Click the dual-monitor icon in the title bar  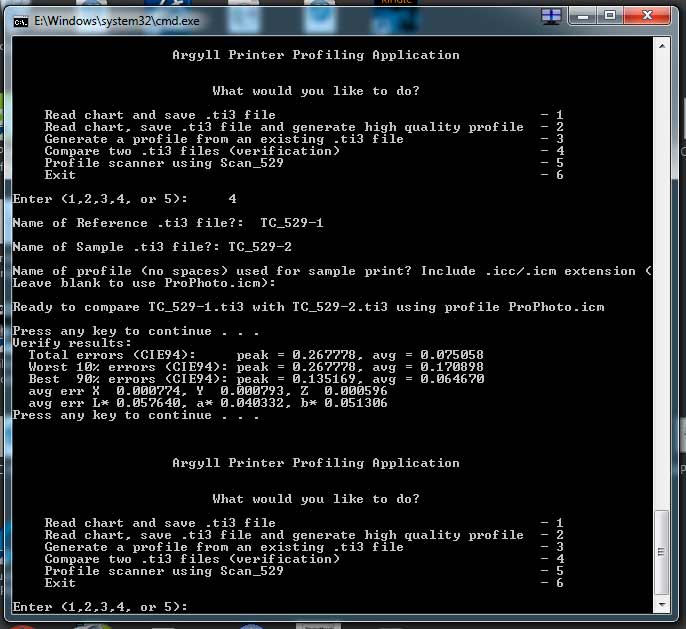(x=551, y=16)
